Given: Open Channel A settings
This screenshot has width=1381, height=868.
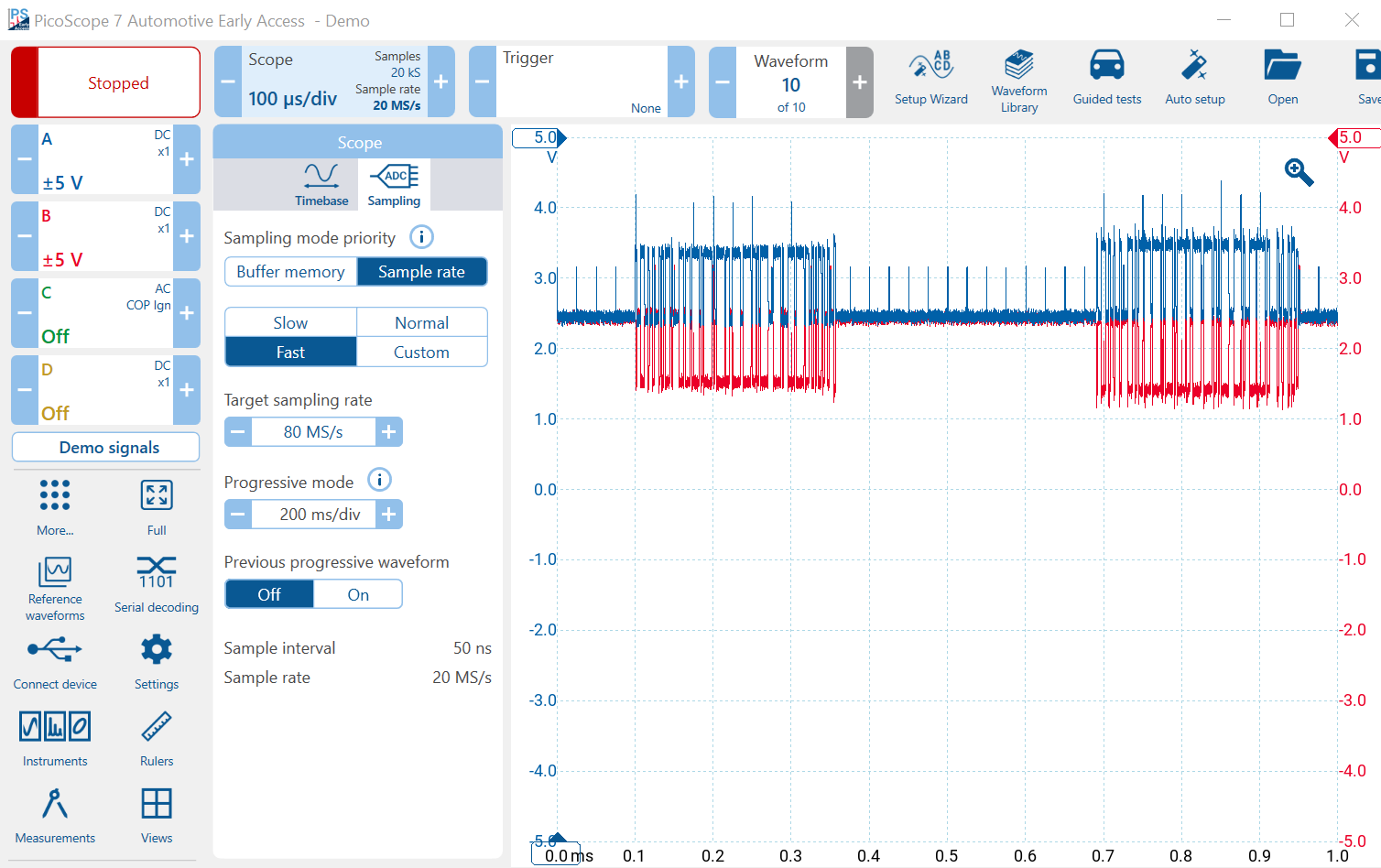Looking at the screenshot, I should coord(105,159).
